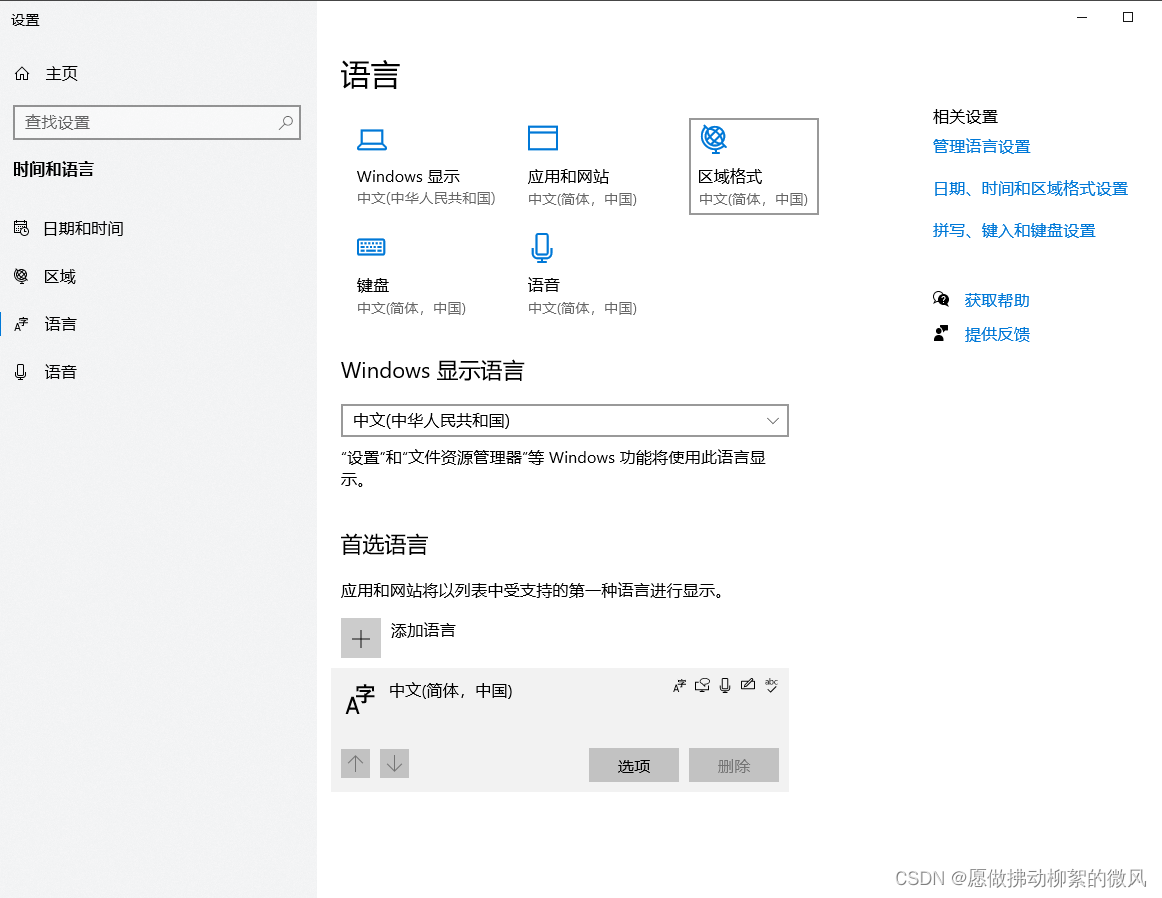Minimize the 设置 window

tap(1082, 17)
